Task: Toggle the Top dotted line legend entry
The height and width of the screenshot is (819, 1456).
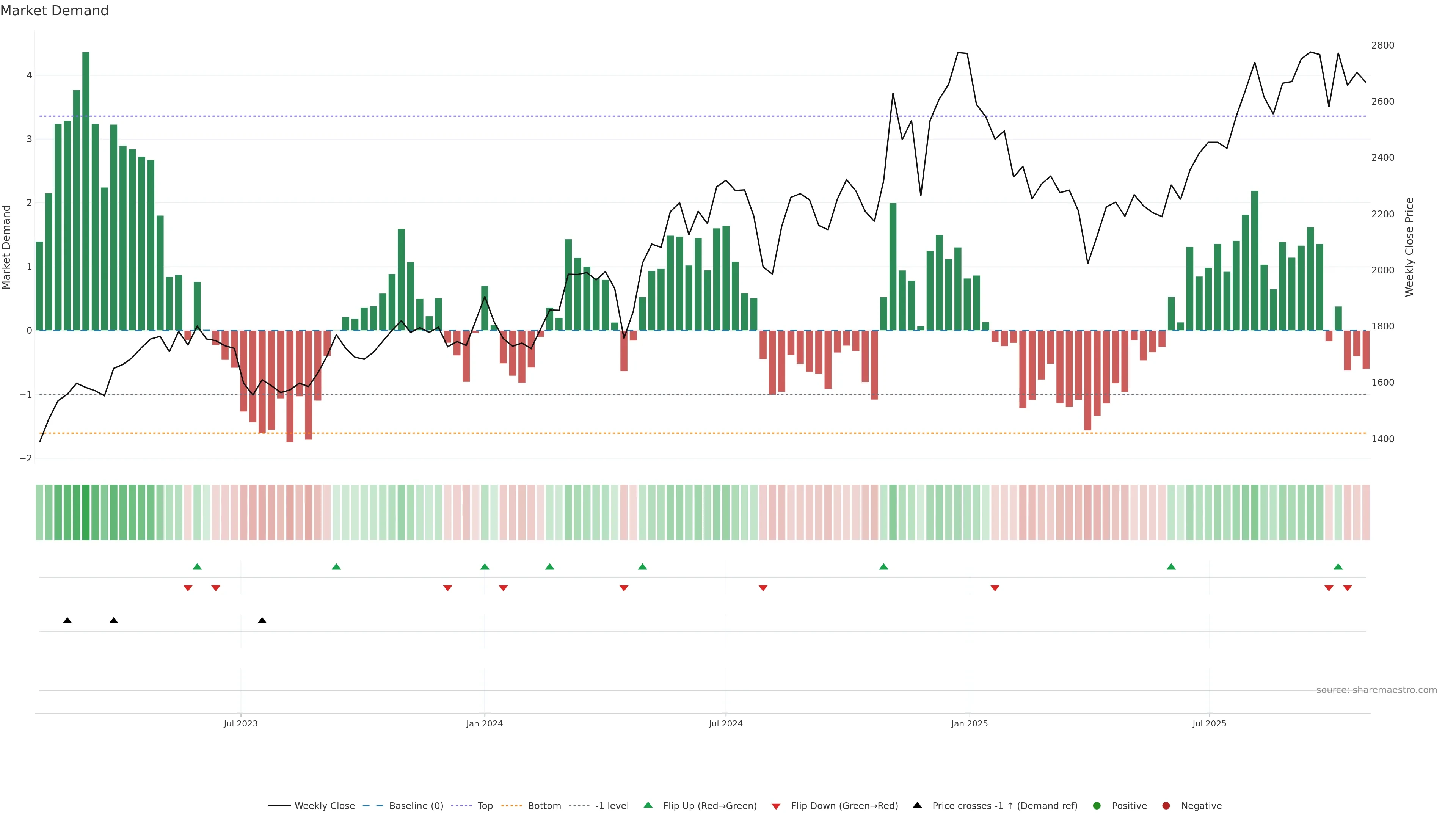Action: (x=485, y=806)
